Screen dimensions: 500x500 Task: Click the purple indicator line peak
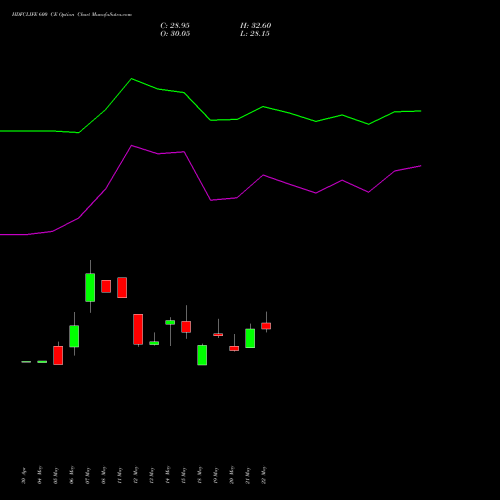132,146
